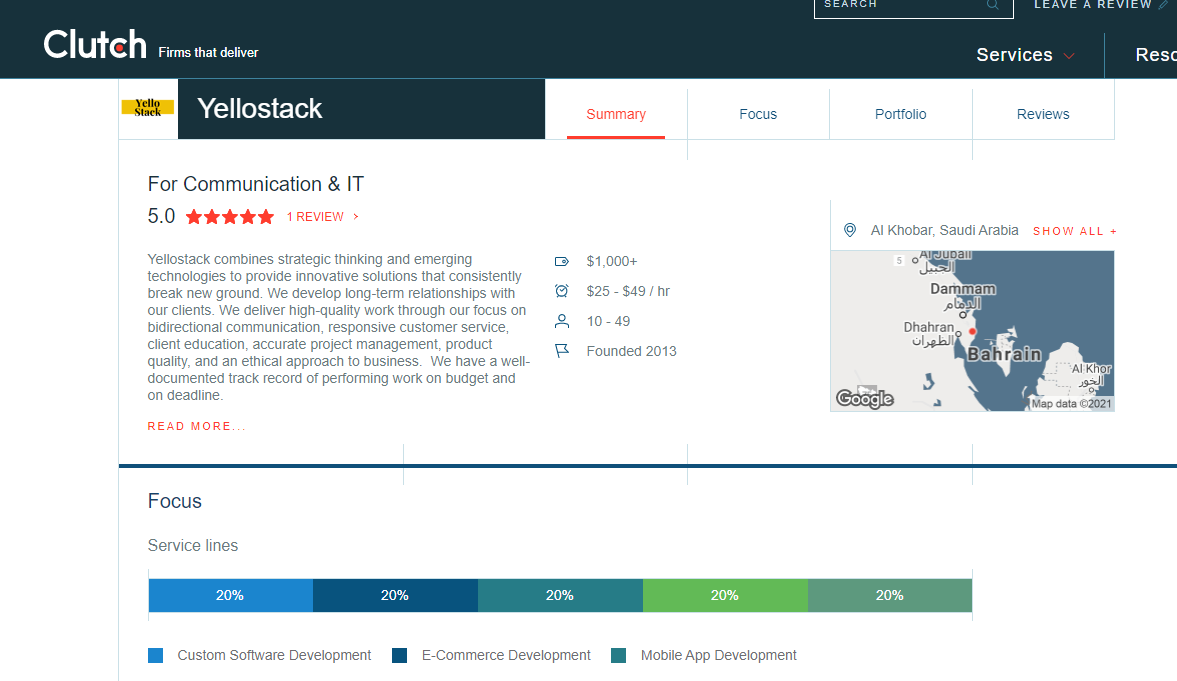The image size is (1177, 681).
Task: Click the pencil icon beside Leave a Review
Action: 1163,5
